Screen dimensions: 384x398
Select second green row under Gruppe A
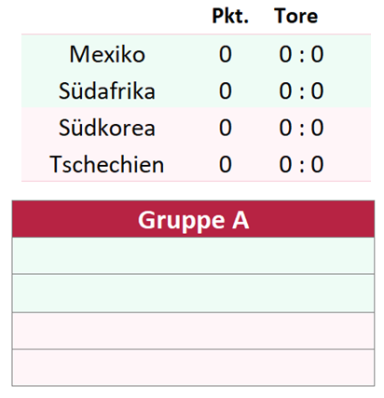pos(193,293)
